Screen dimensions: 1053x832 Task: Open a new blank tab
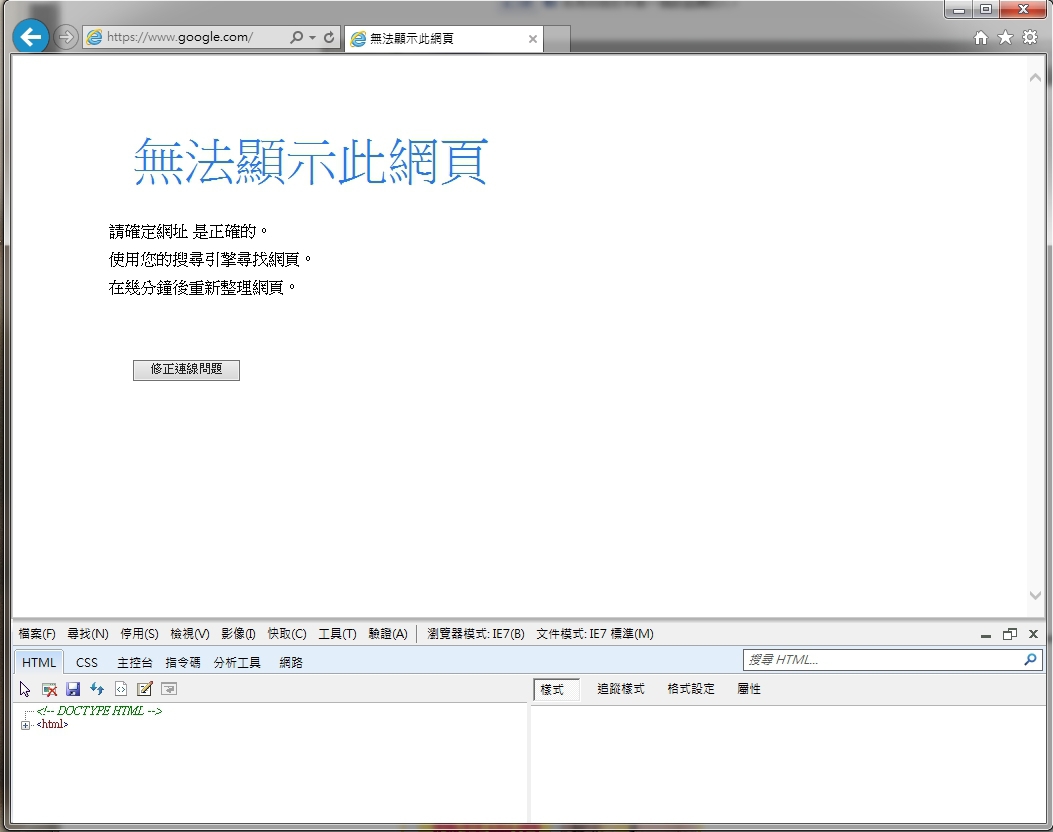point(557,39)
